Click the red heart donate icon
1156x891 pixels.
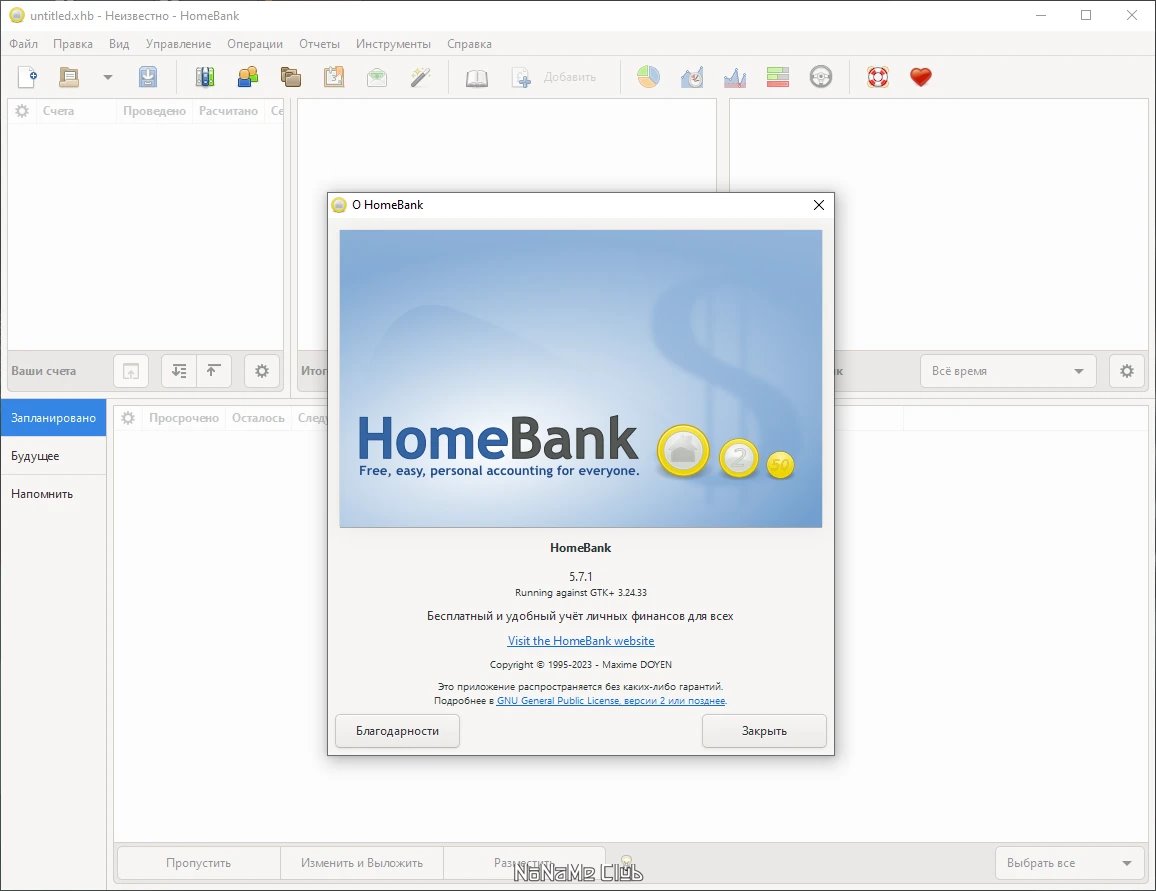921,77
